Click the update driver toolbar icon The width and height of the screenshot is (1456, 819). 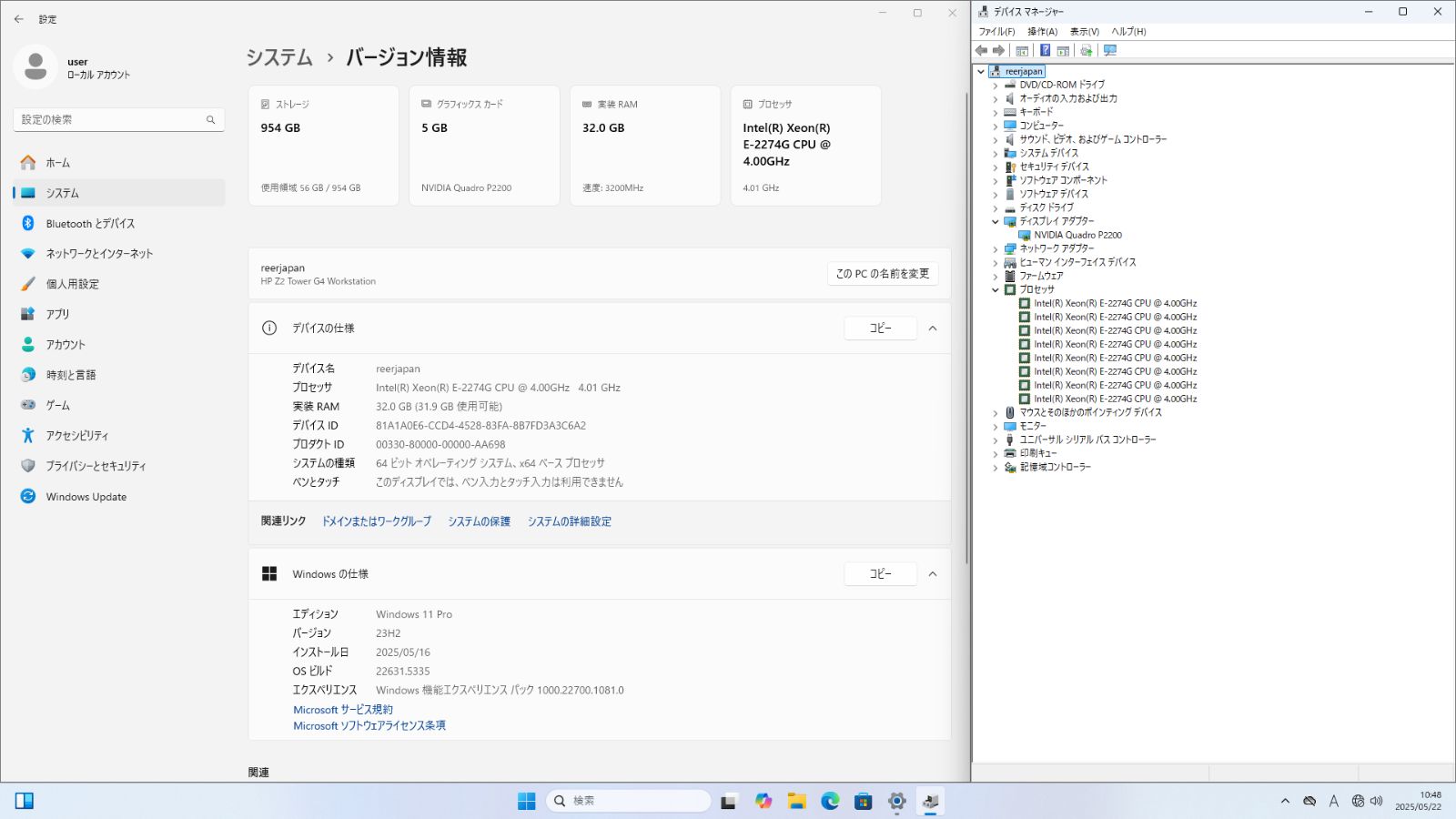tap(1086, 51)
